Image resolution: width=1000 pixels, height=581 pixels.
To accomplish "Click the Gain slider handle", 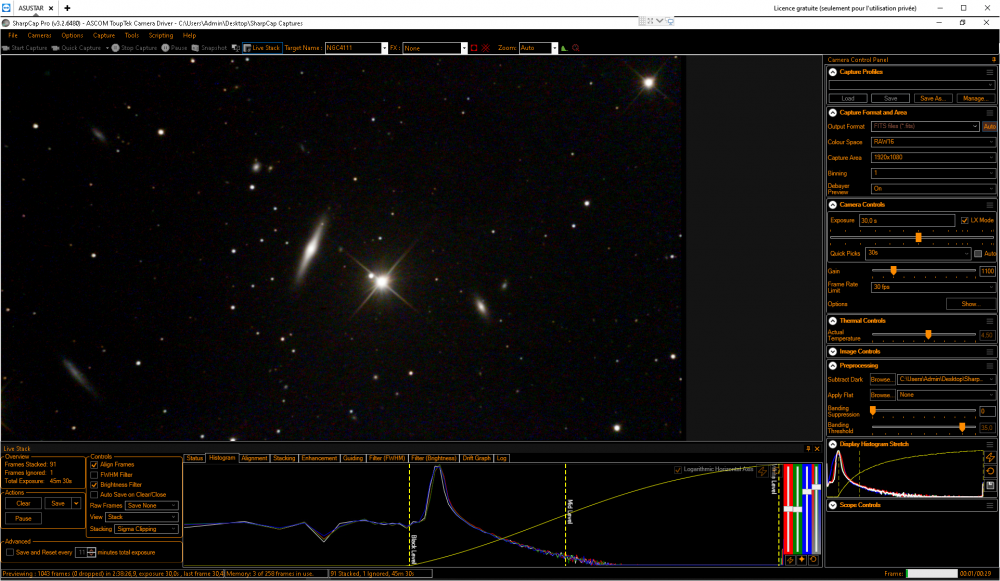I will pos(893,271).
